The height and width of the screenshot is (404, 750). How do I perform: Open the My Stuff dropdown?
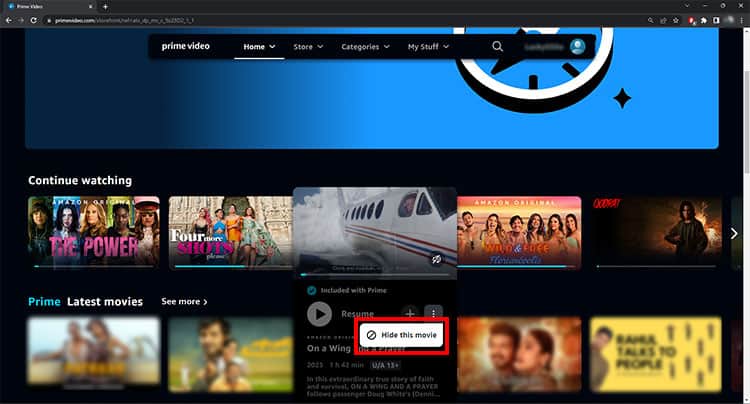click(x=428, y=47)
